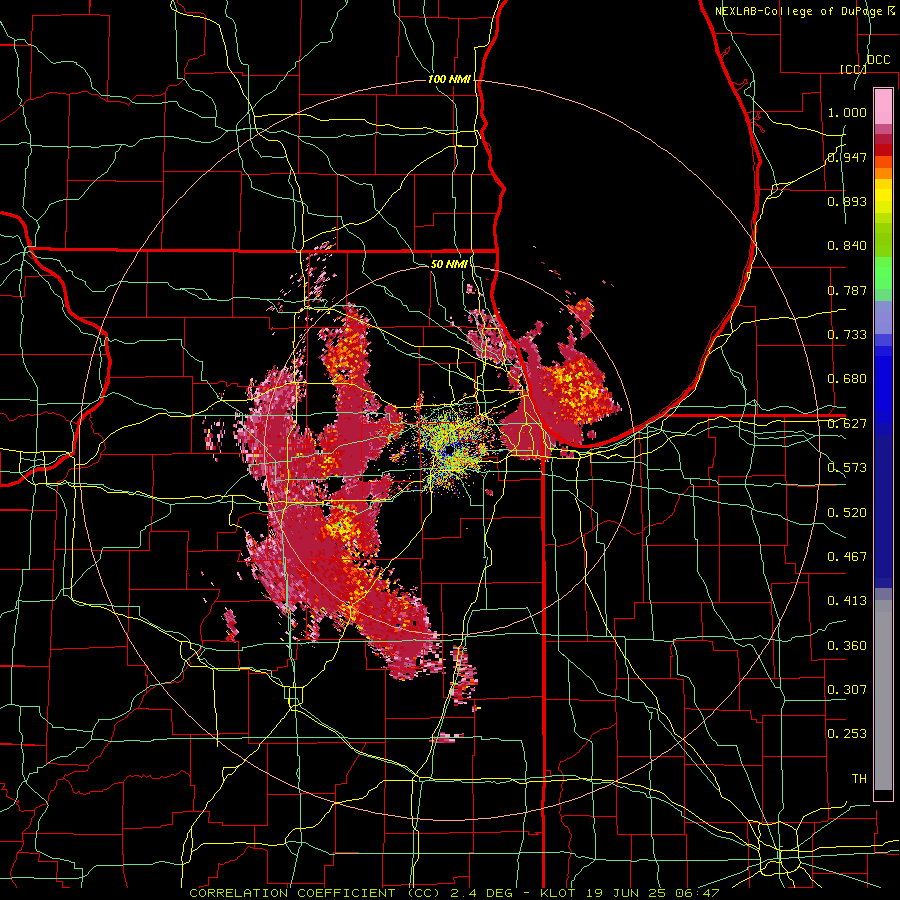This screenshot has height=900, width=900.
Task: Click the 0.413 scale value
Action: 847,601
